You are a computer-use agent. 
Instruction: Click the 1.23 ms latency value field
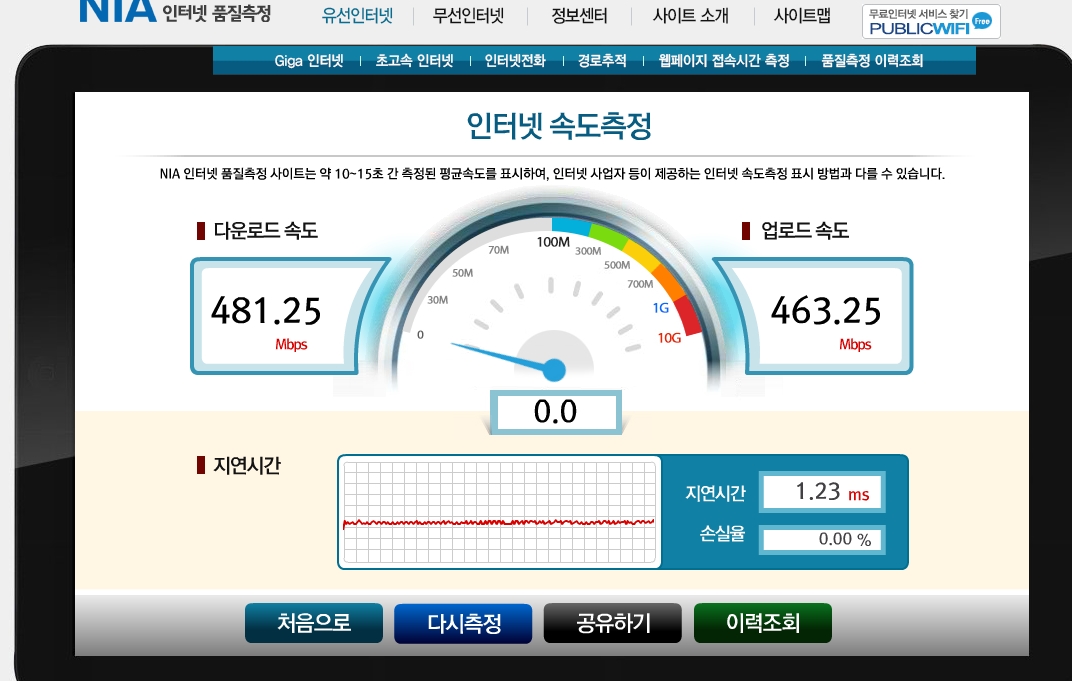coord(821,493)
